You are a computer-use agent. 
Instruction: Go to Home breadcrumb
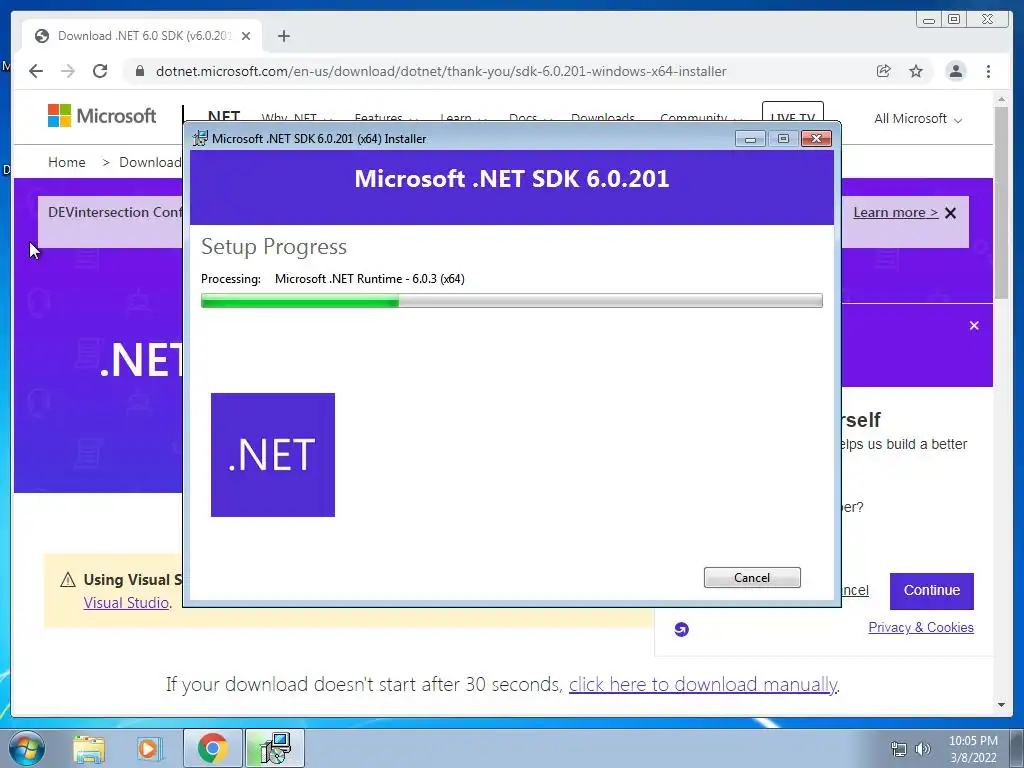[67, 162]
